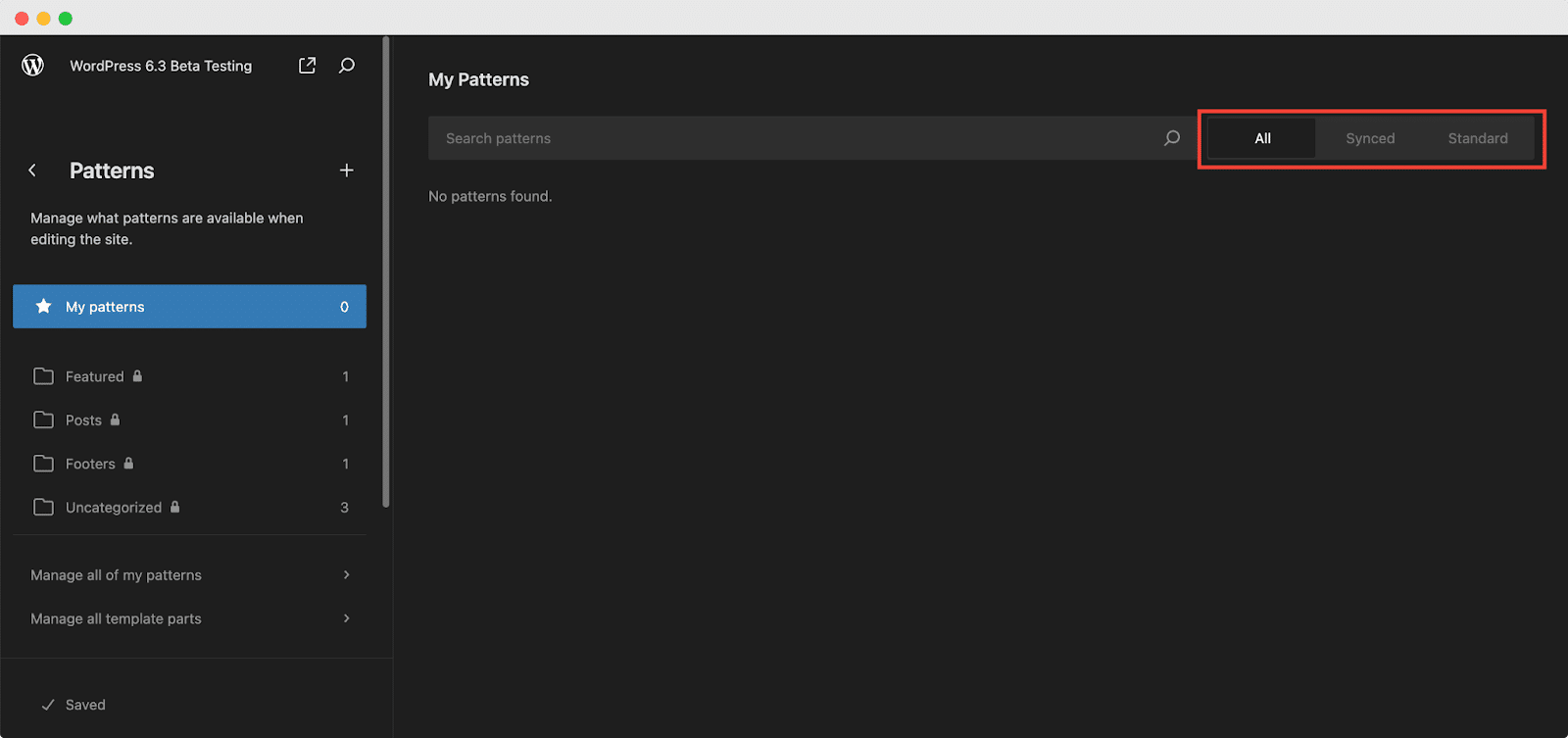Open View site external link icon

[307, 66]
